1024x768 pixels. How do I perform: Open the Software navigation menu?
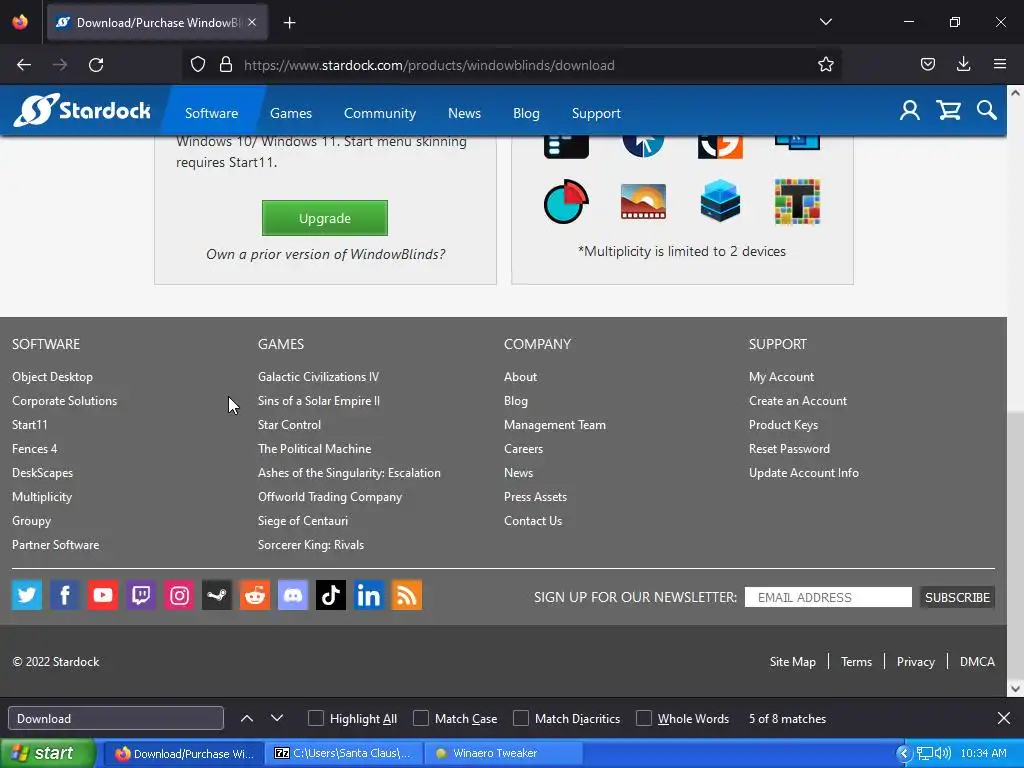[x=212, y=113]
